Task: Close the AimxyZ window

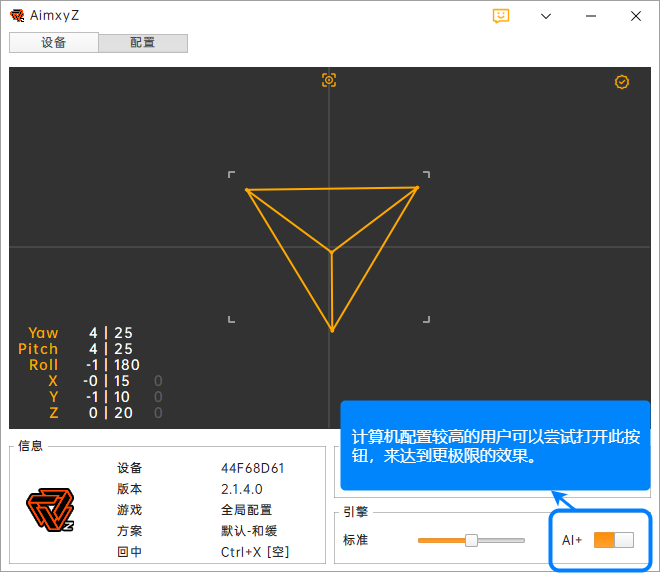Action: pos(636,16)
